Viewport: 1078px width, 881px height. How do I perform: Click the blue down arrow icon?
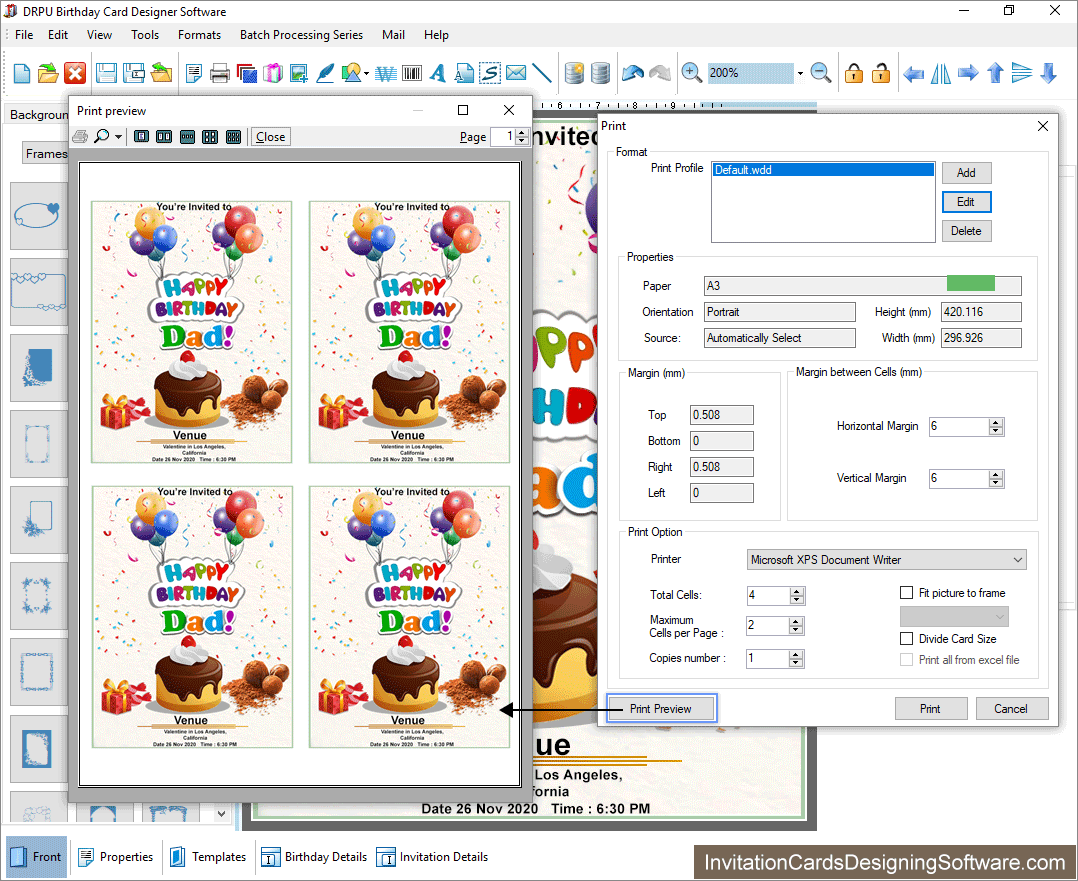(1048, 73)
